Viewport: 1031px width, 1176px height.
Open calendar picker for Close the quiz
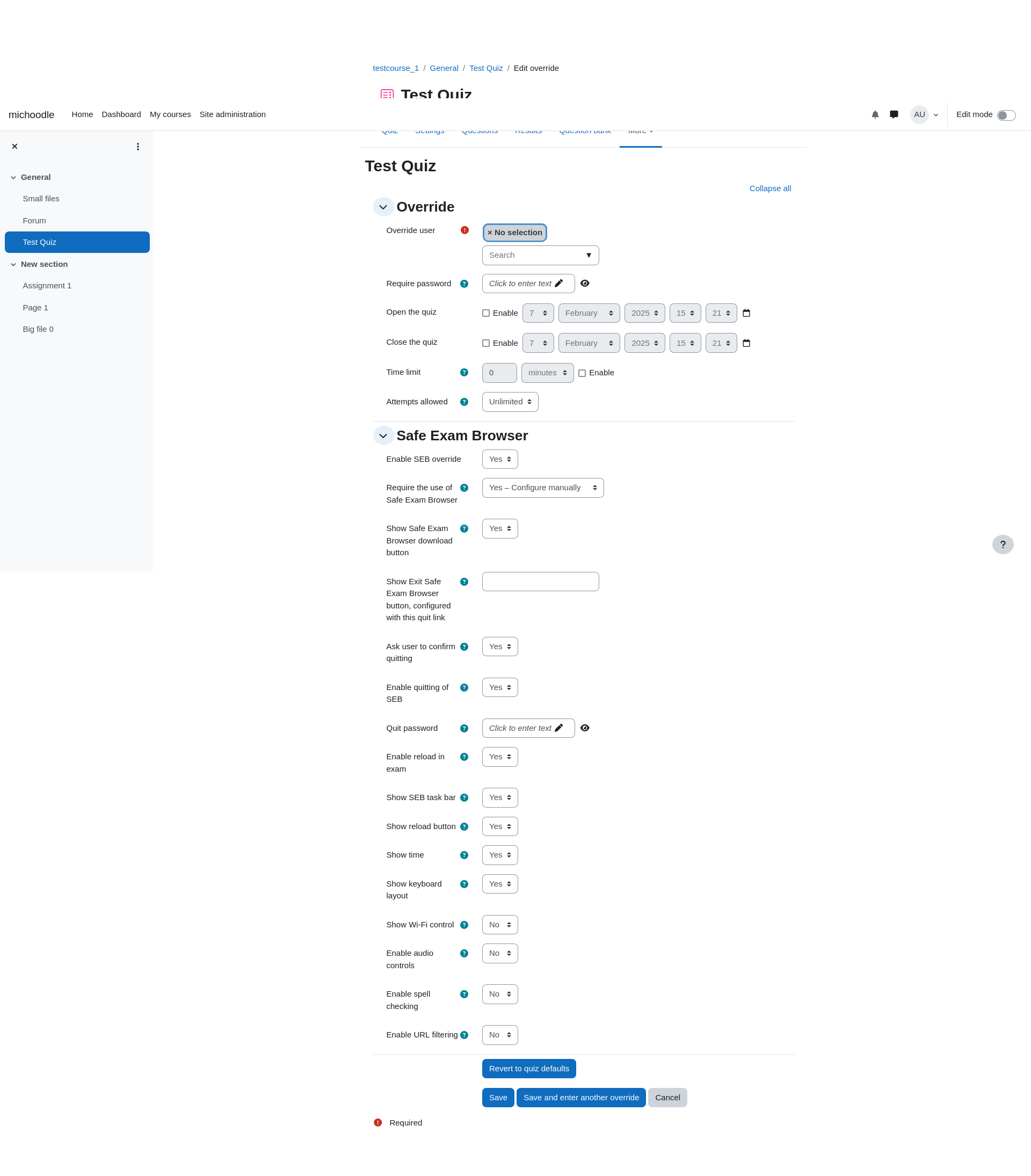pos(746,343)
